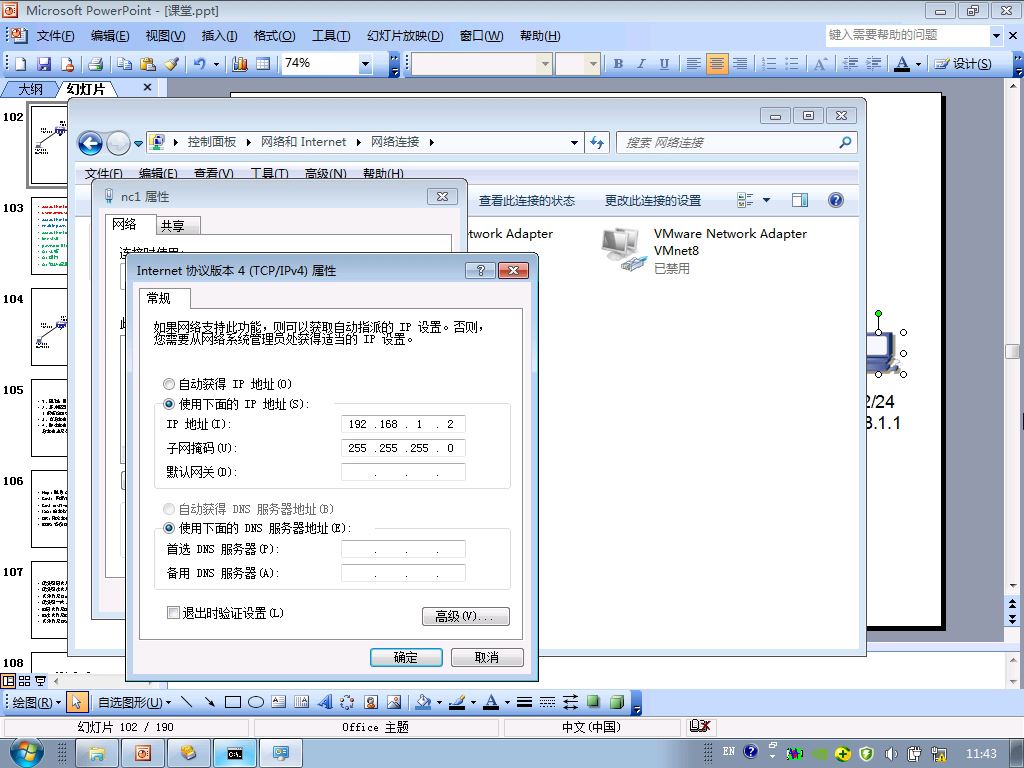Image resolution: width=1024 pixels, height=768 pixels.
Task: Select the Rectangle drawing tool
Action: click(x=232, y=702)
